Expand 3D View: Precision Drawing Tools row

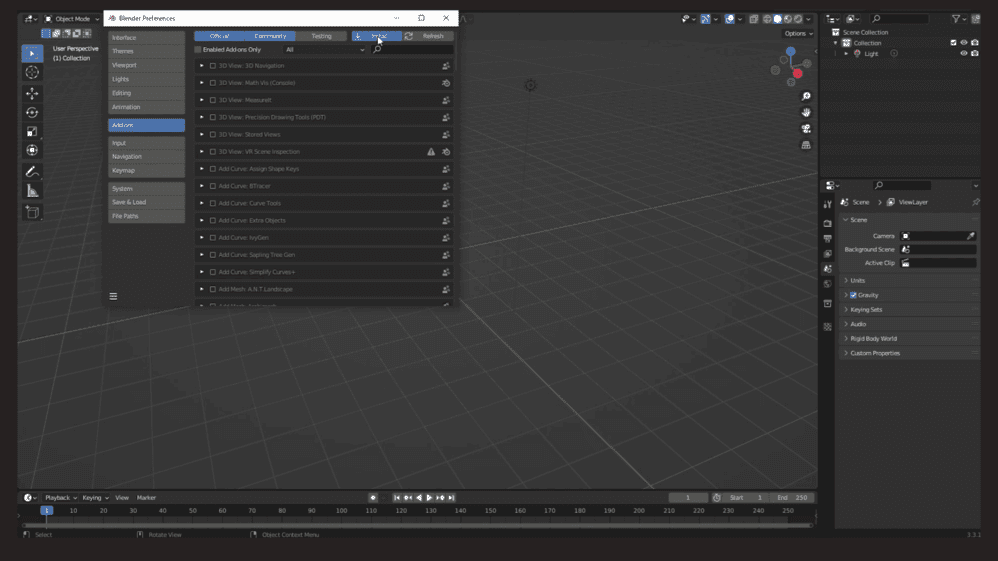tap(202, 117)
